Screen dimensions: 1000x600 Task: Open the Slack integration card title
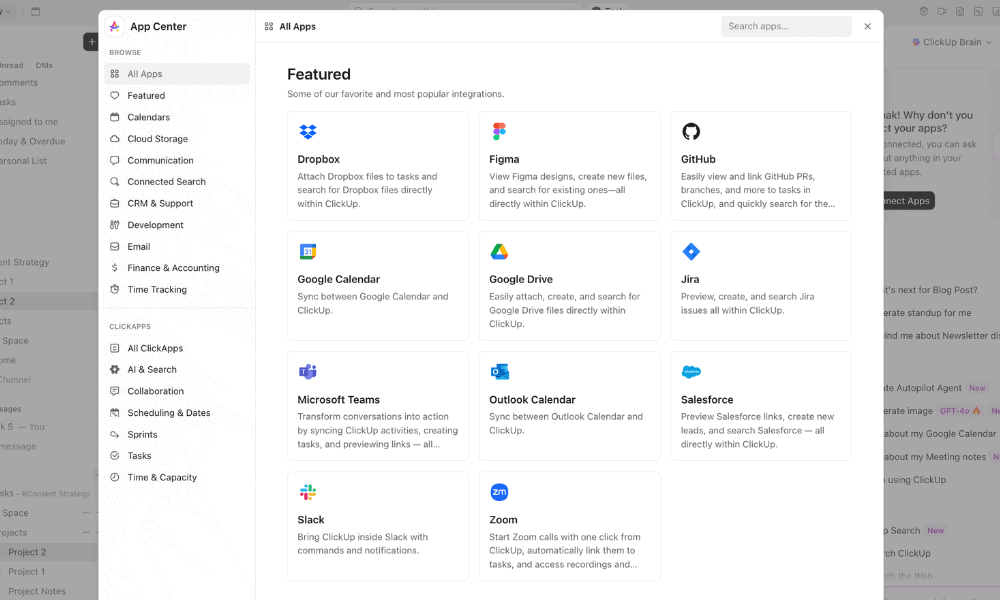pyautogui.click(x=311, y=520)
